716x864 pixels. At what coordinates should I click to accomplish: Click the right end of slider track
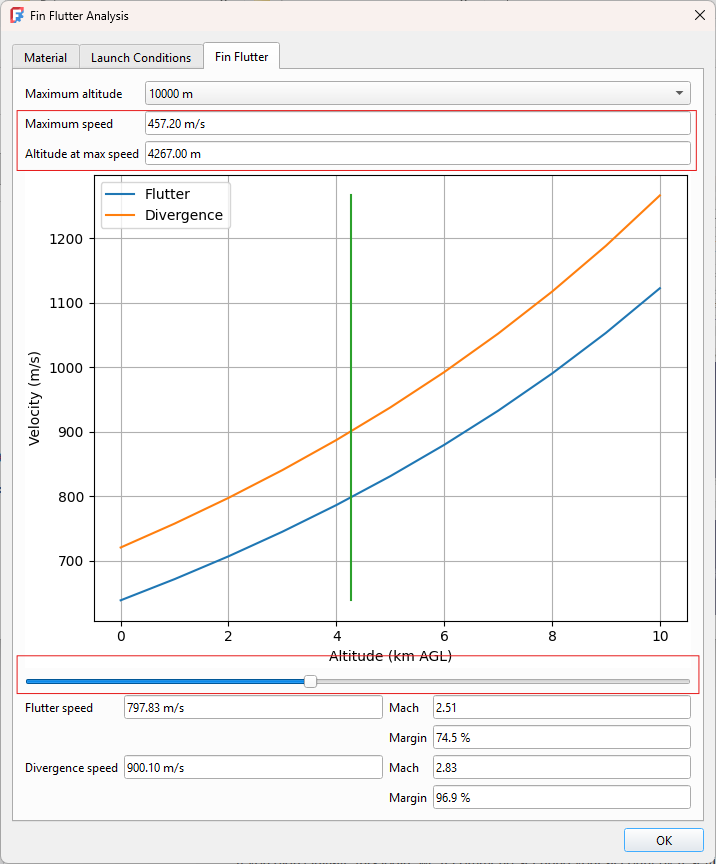[x=686, y=681]
